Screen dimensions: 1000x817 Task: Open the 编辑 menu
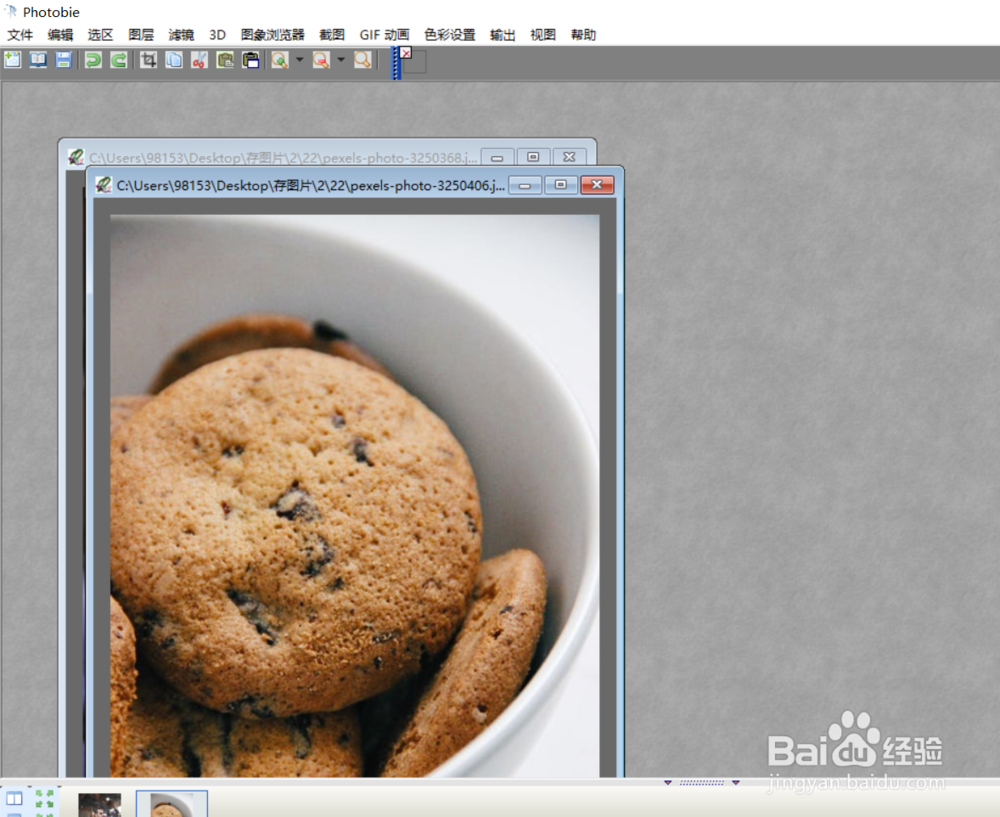coord(60,34)
